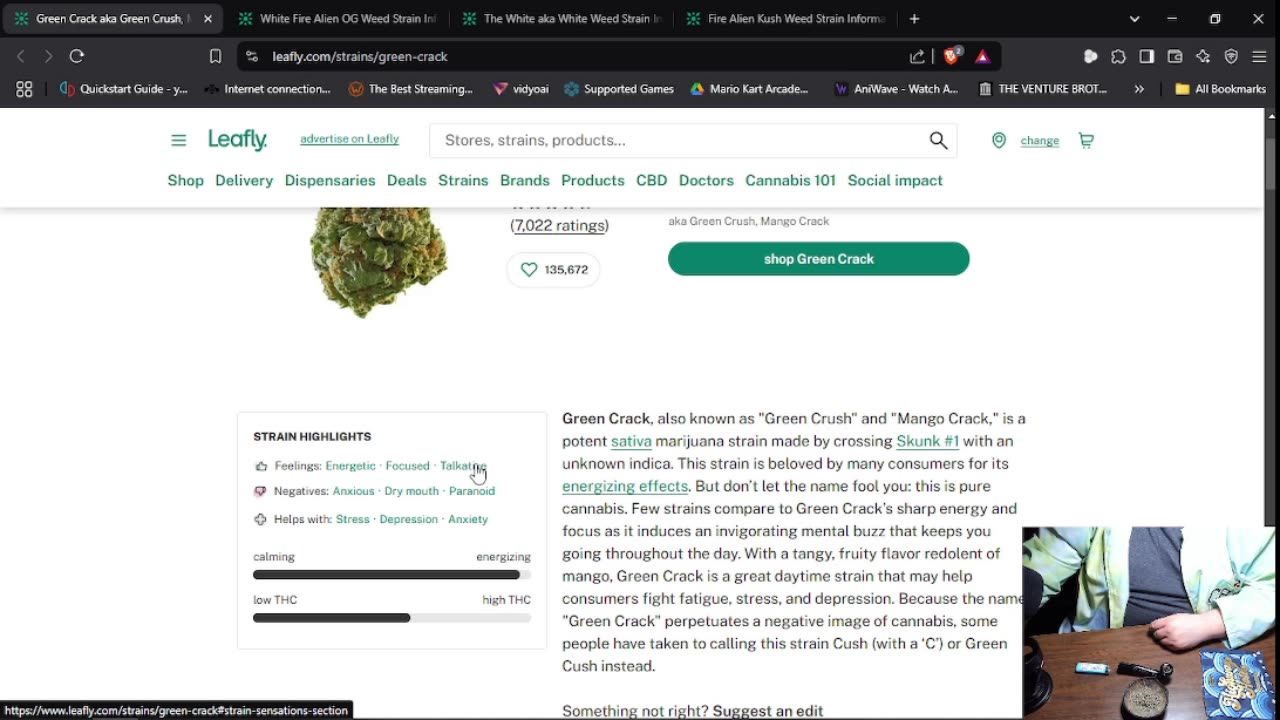Image resolution: width=1280 pixels, height=720 pixels.
Task: Open the Products menu item
Action: click(593, 180)
